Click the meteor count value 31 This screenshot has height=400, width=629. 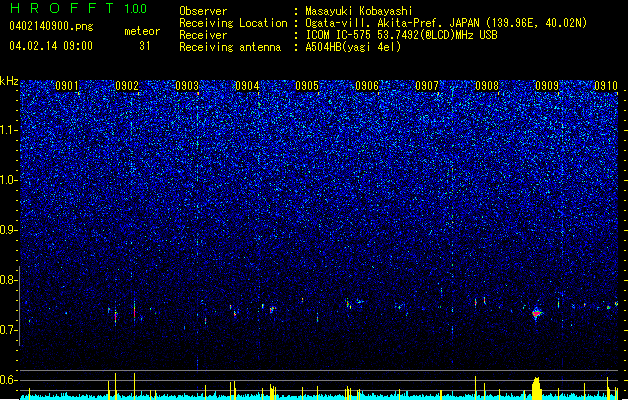point(145,46)
